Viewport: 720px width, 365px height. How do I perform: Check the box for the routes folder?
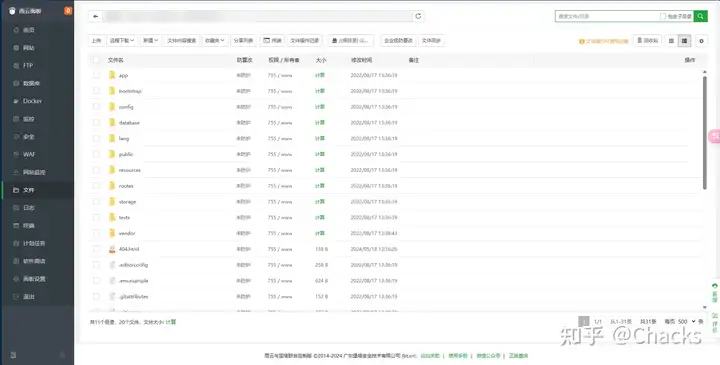pos(96,186)
